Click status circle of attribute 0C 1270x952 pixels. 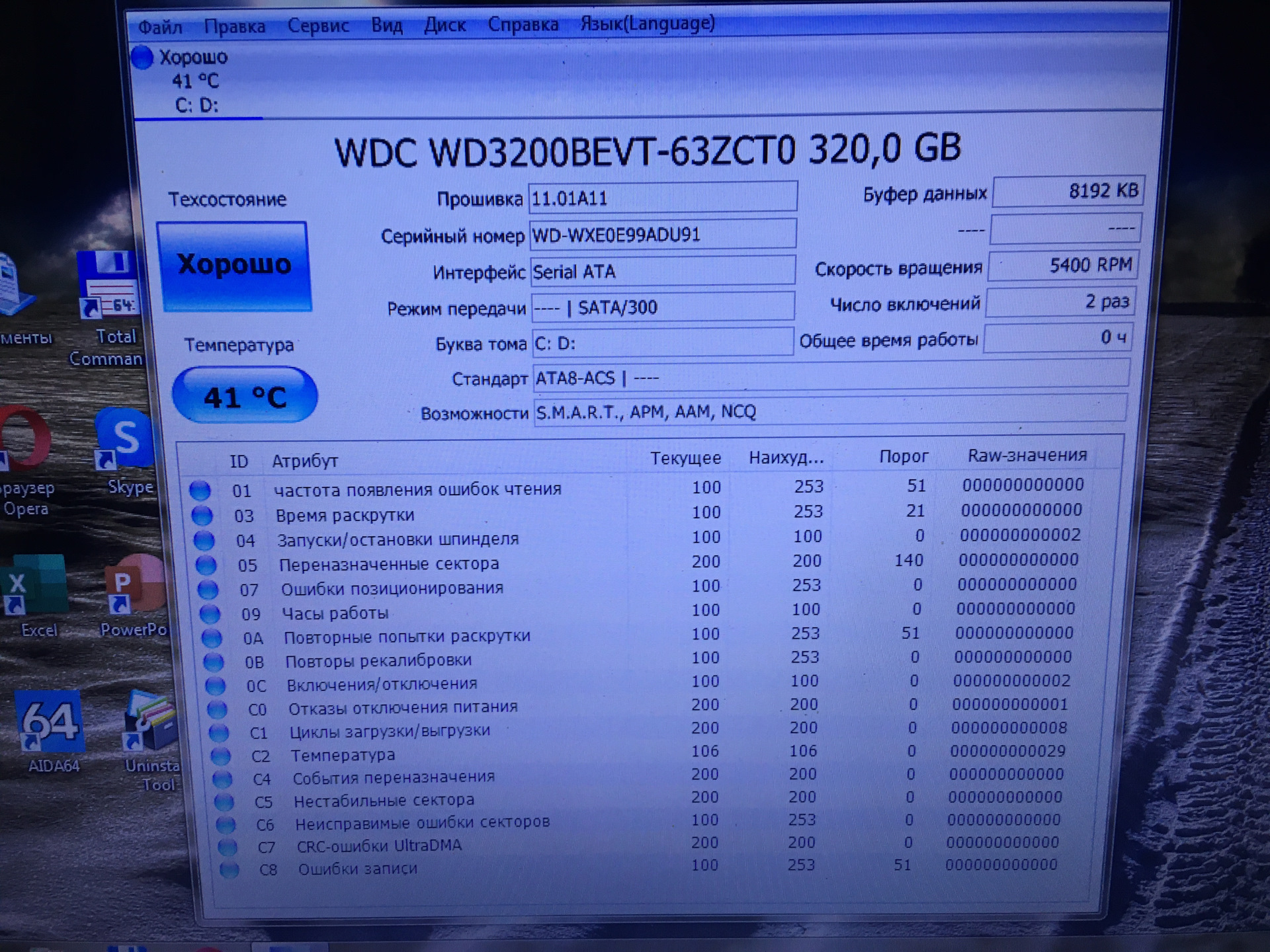tap(215, 686)
